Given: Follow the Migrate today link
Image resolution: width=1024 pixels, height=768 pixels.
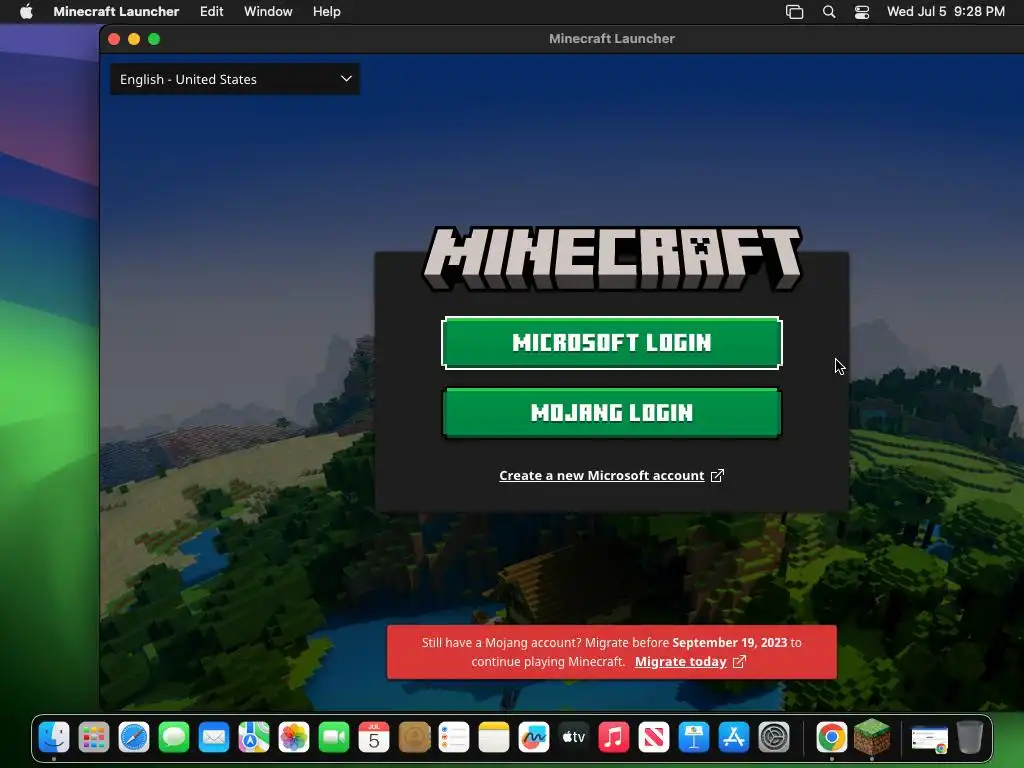Looking at the screenshot, I should click(x=680, y=662).
